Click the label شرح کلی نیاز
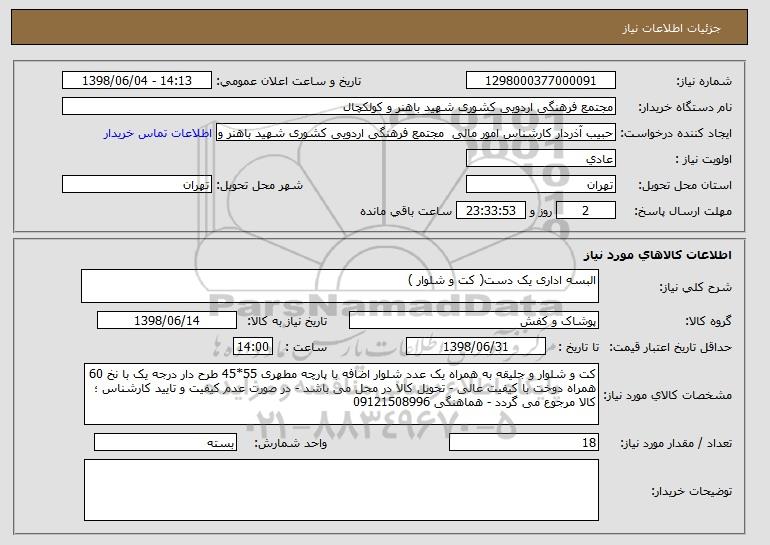 pyautogui.click(x=695, y=287)
